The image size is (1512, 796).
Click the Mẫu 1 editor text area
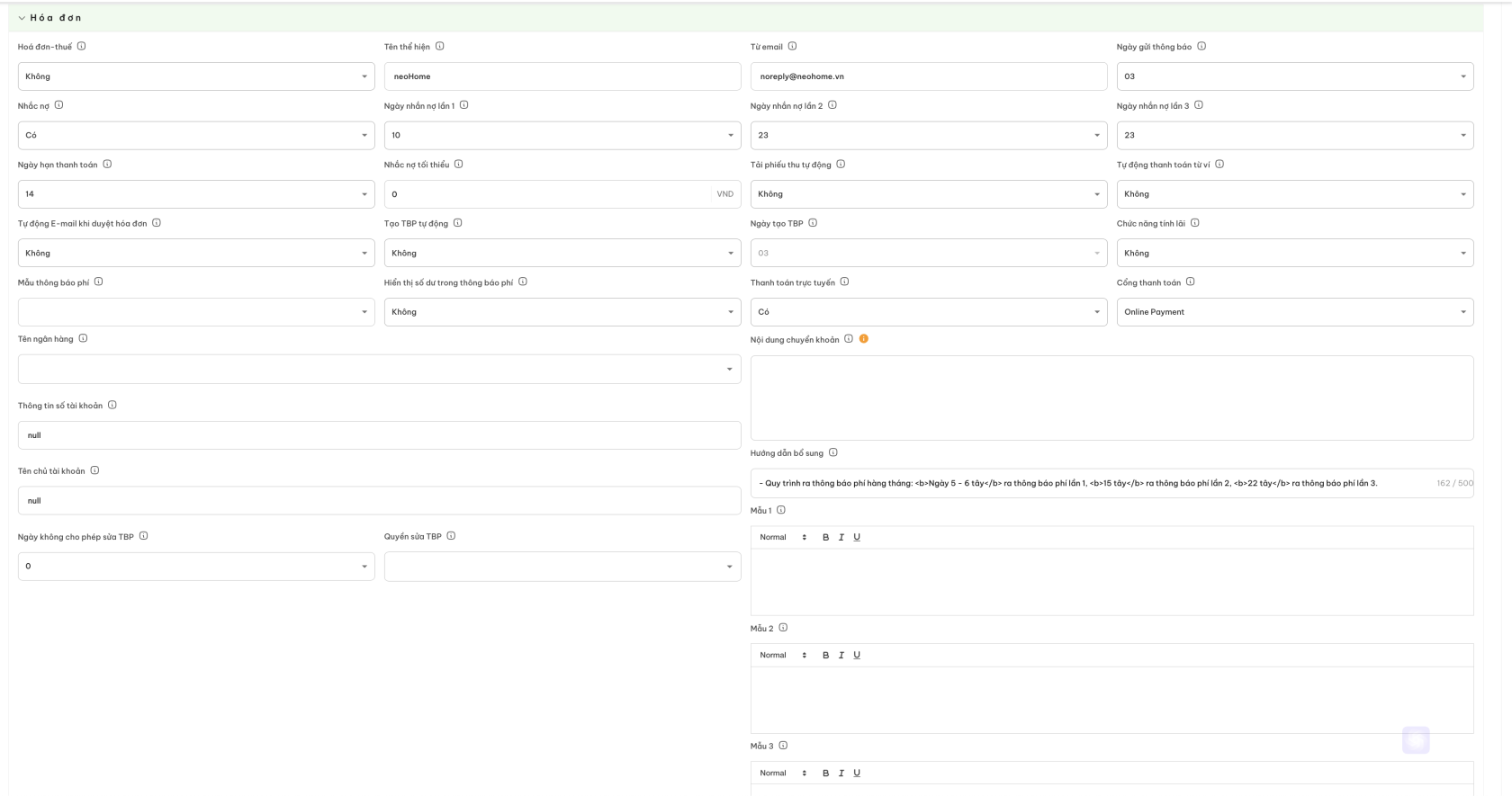[x=1112, y=582]
